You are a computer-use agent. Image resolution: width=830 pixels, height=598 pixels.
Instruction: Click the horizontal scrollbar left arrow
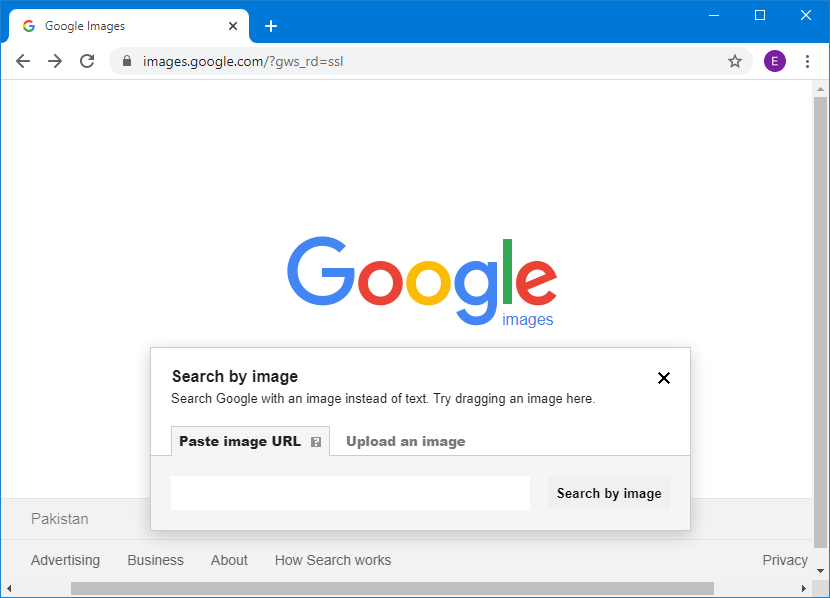9,588
